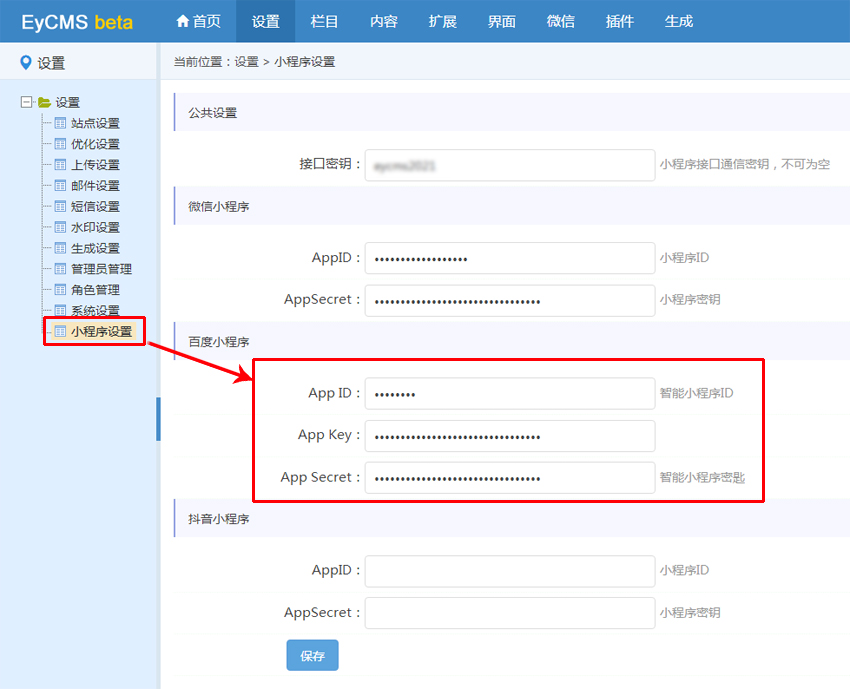Click the 优化设置 table icon
Screen dimensions: 850x689
(60, 144)
